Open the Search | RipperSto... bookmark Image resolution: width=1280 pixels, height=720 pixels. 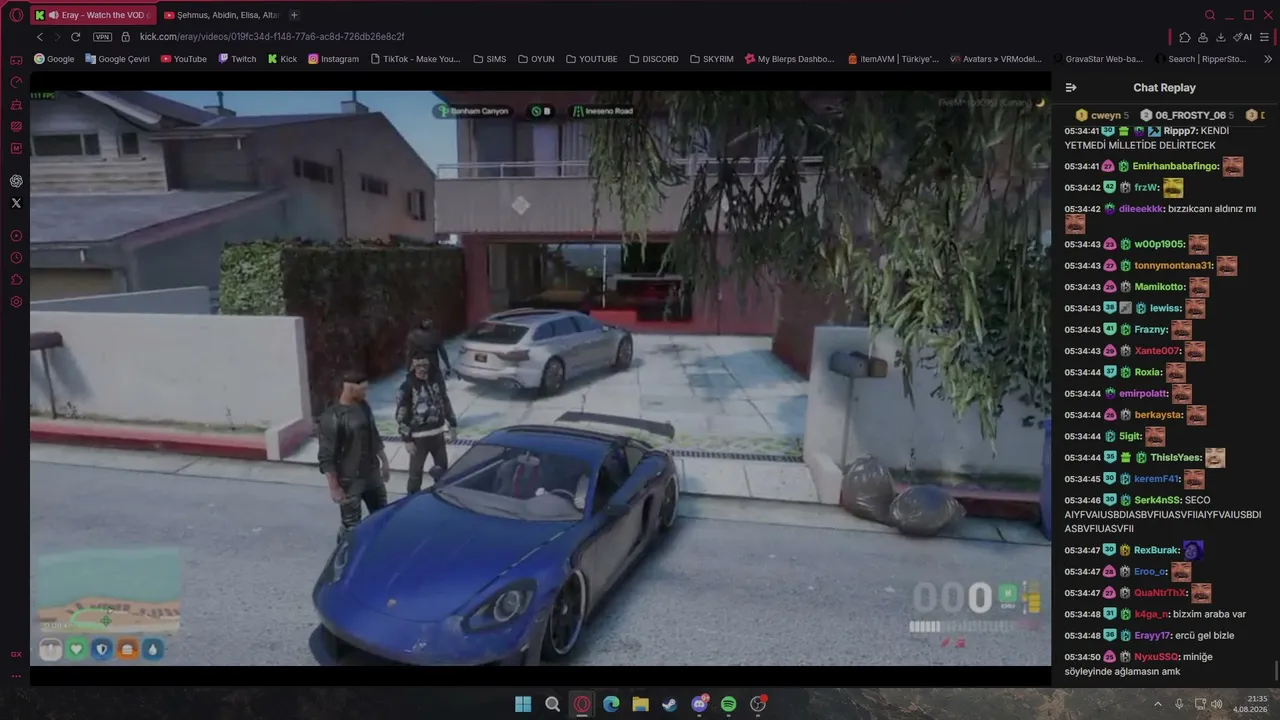pos(1200,59)
